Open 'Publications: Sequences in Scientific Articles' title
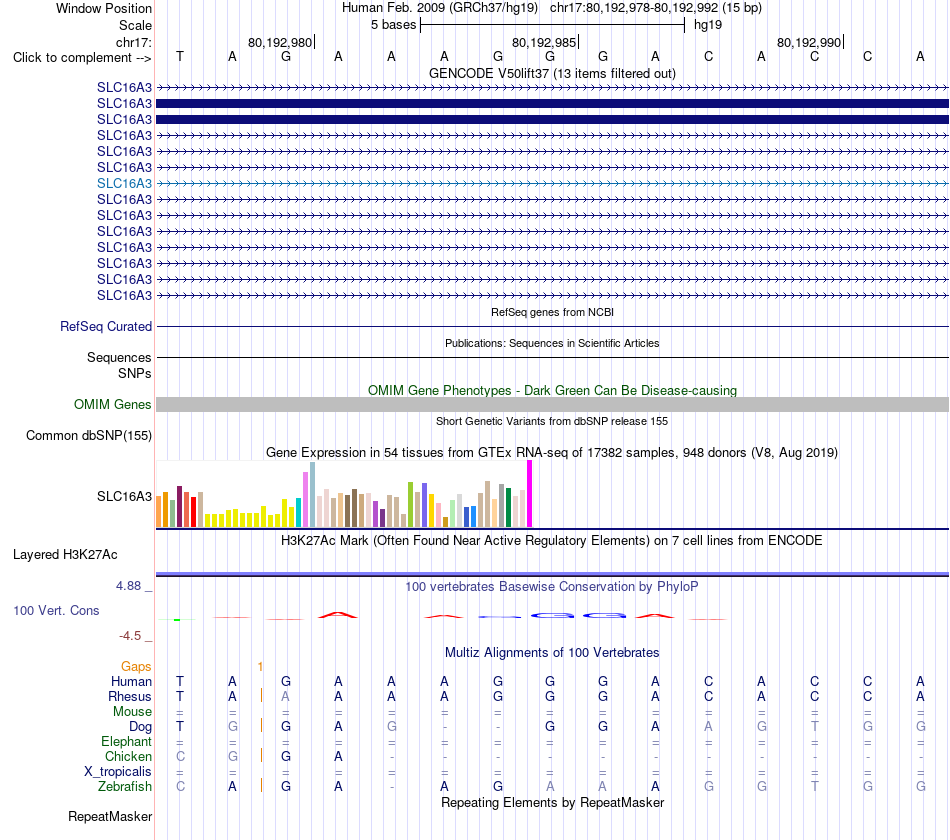Screen dimensions: 950x840 (552, 343)
